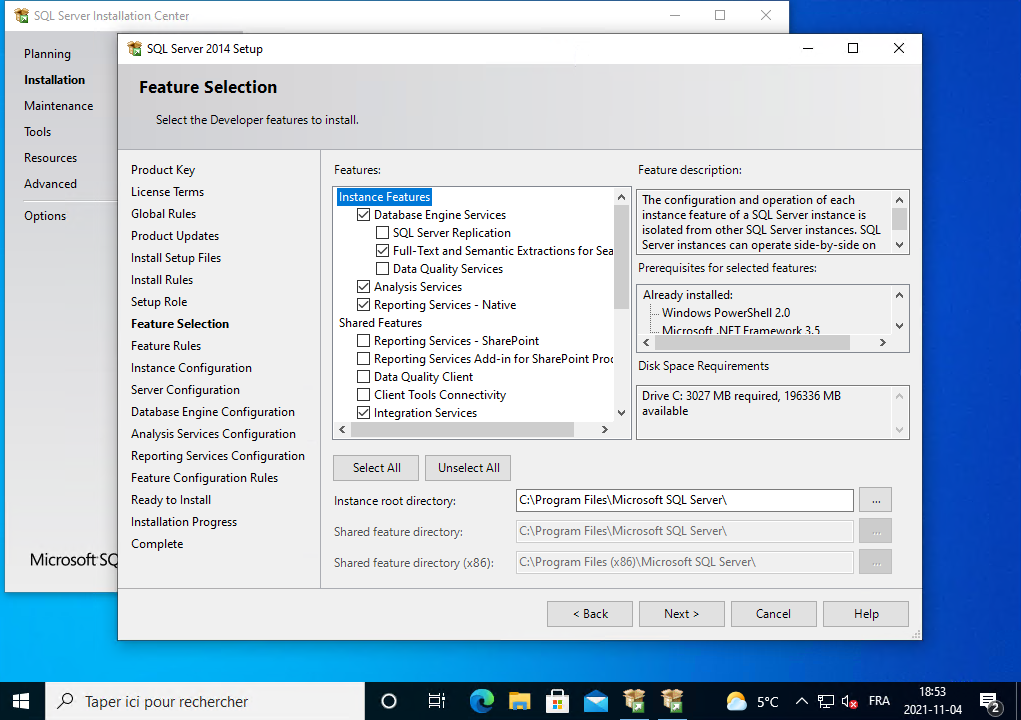Browse for the instance root directory
Viewport: 1021px width, 720px height.
coord(875,500)
